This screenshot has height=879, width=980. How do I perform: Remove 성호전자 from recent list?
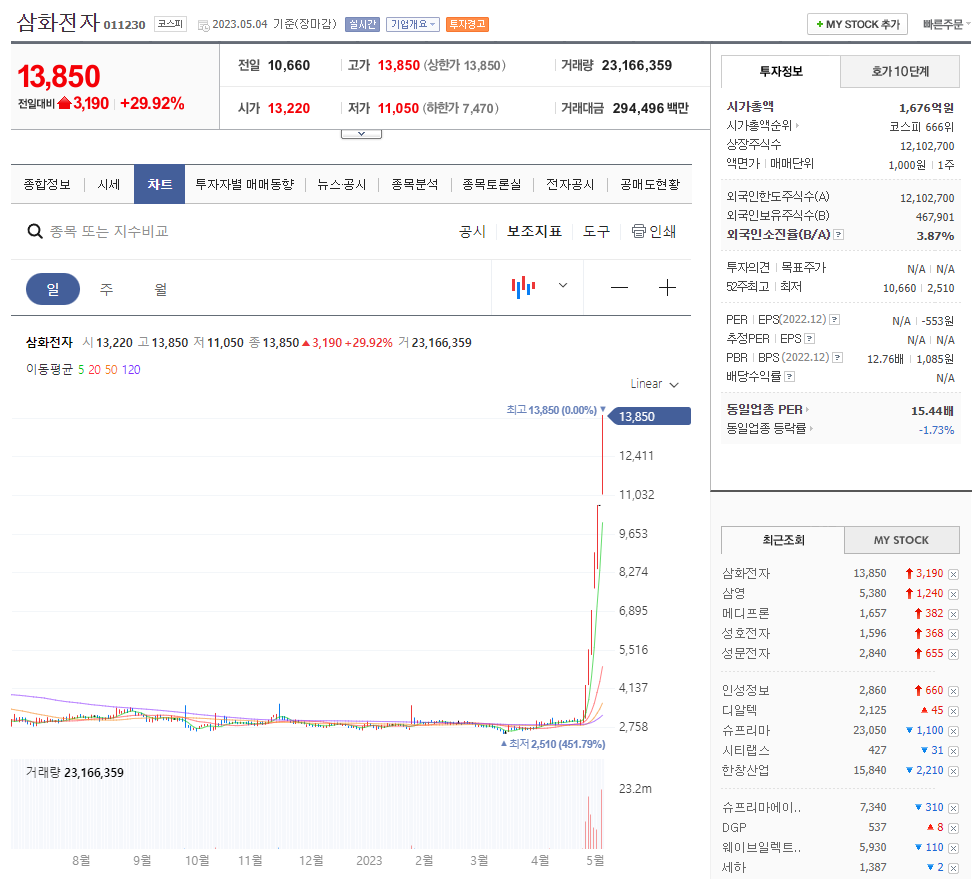(953, 634)
